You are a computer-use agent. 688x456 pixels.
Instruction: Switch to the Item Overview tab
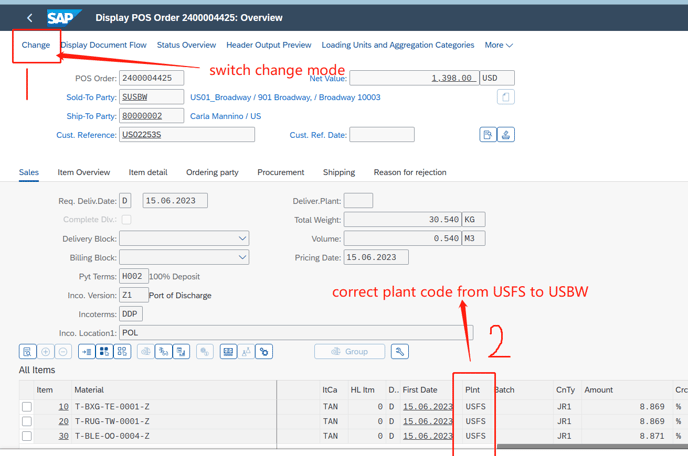pos(84,172)
